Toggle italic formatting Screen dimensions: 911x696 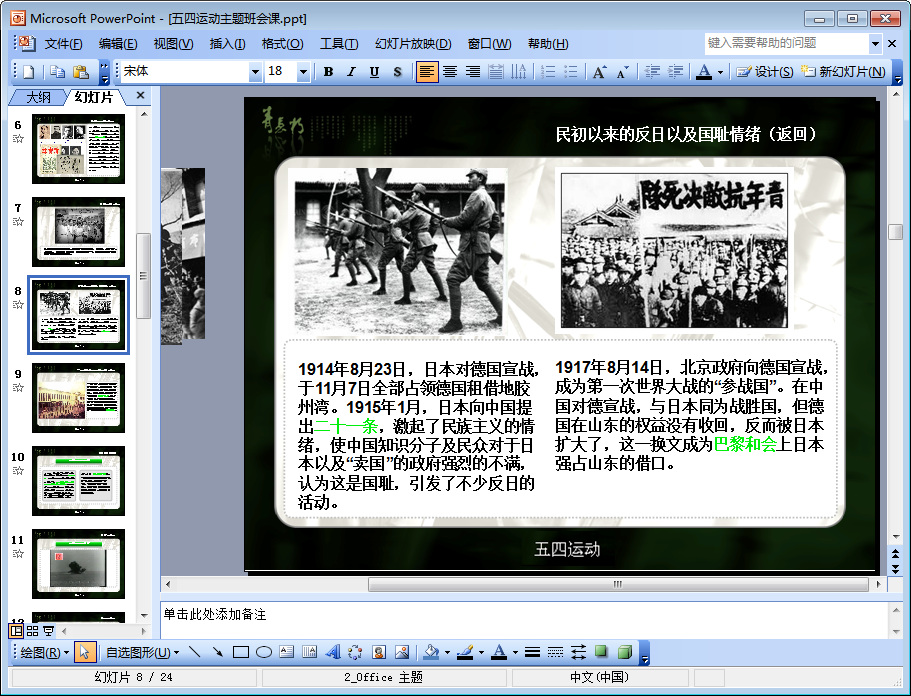[x=351, y=71]
